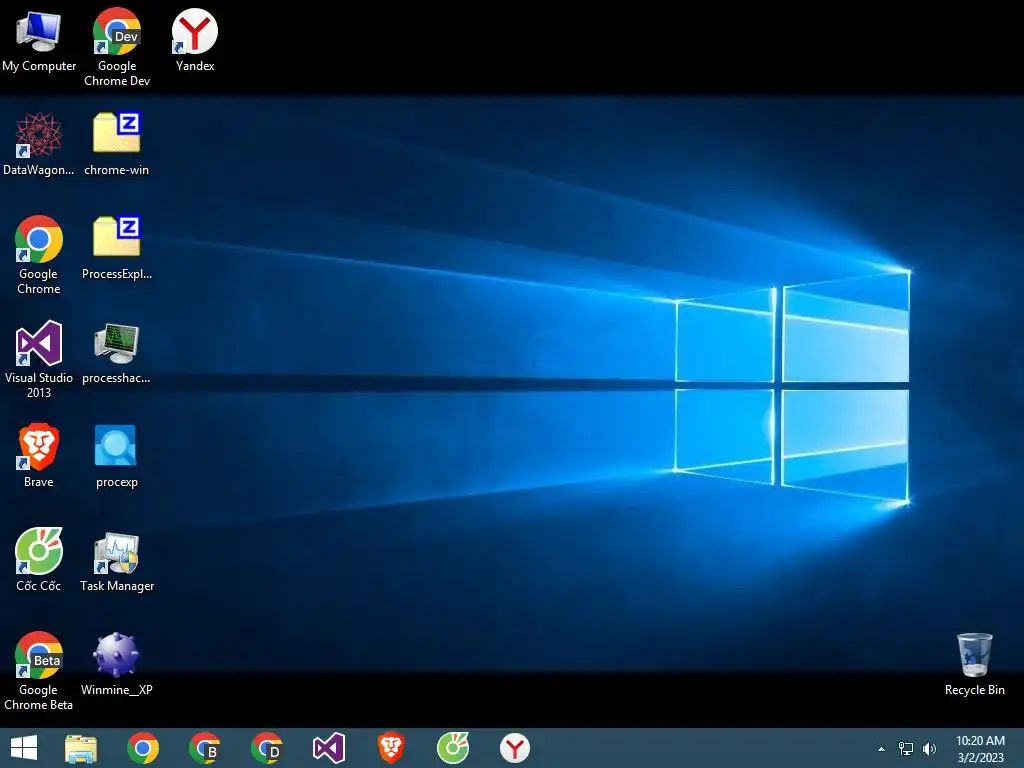Launch Chrome Dev from the taskbar

[x=266, y=748]
